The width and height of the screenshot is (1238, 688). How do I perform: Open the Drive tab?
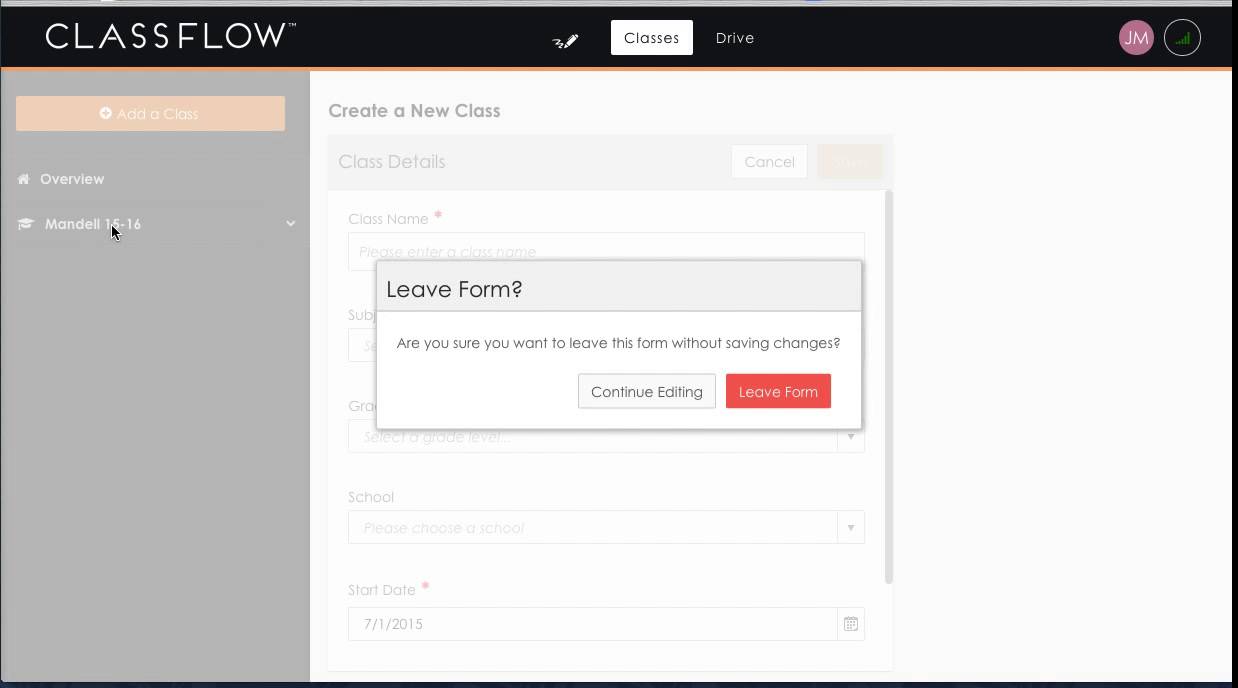[x=735, y=38]
